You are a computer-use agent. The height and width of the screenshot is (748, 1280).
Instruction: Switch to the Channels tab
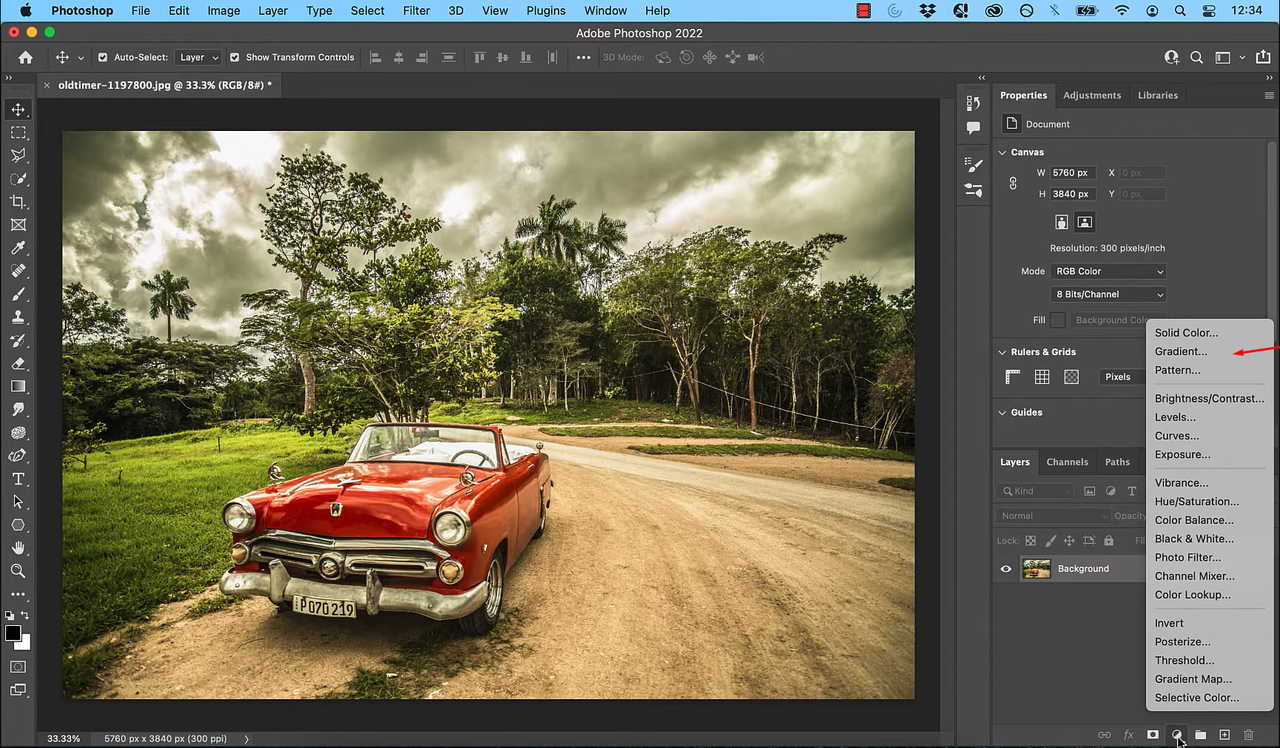click(1067, 461)
